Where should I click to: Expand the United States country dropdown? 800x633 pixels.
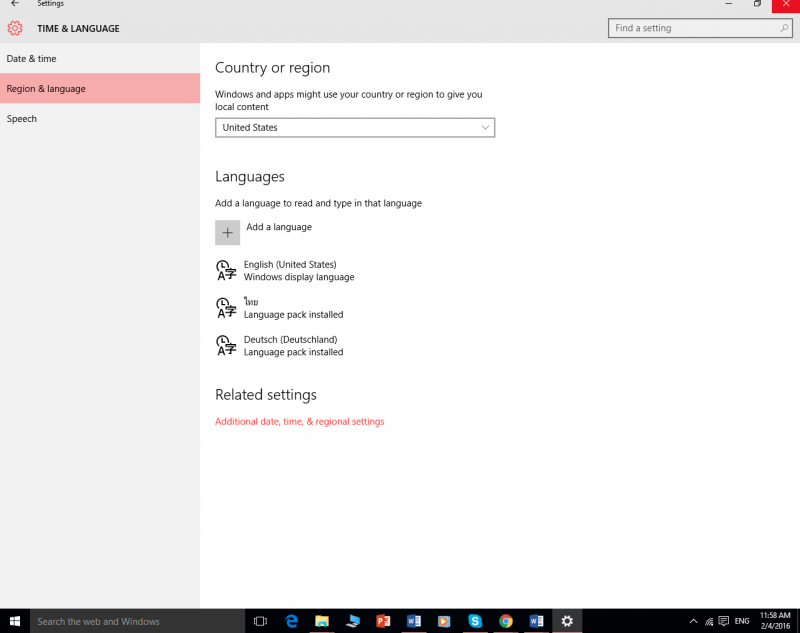click(x=355, y=128)
